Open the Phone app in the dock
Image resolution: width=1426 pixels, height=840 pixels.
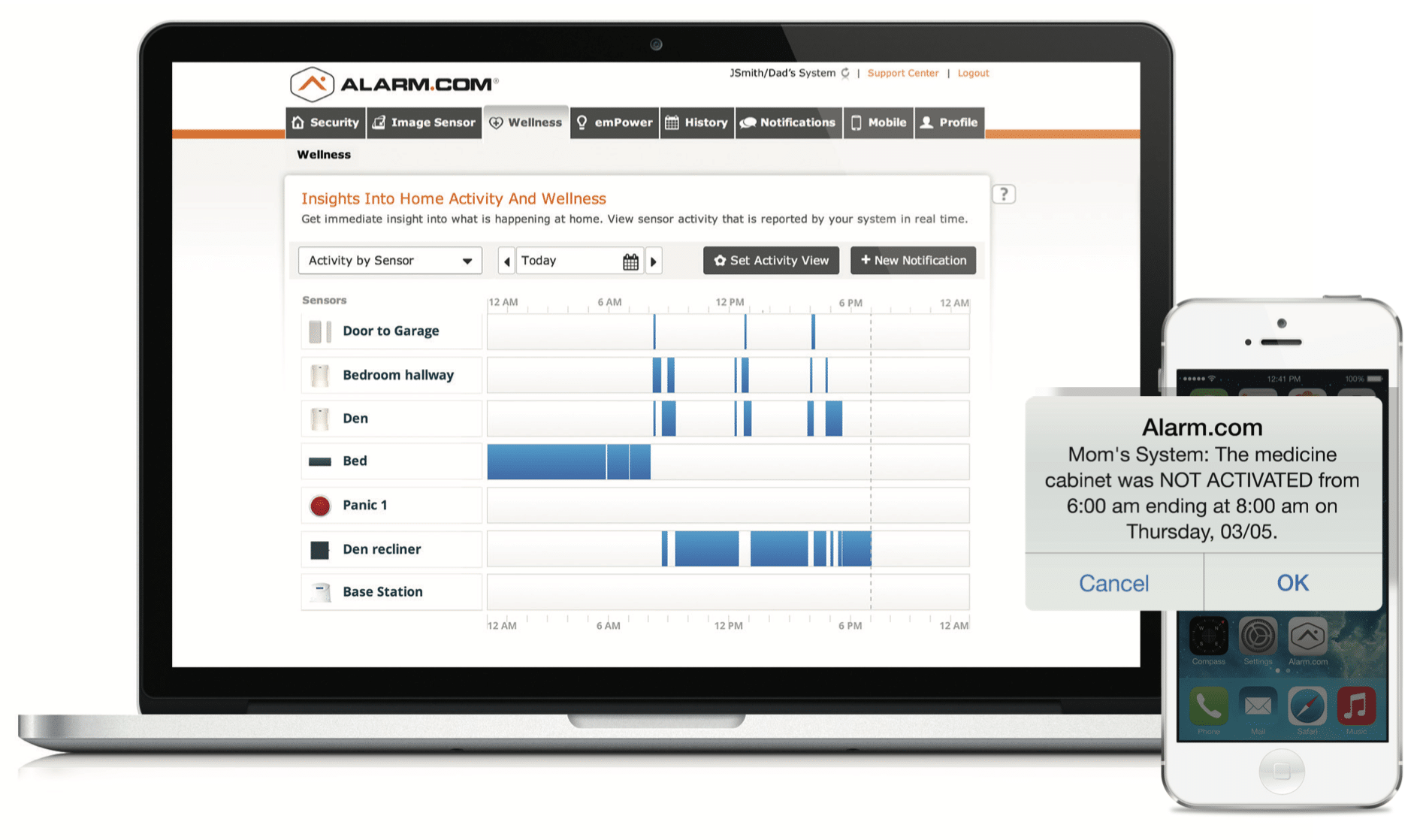click(1209, 706)
